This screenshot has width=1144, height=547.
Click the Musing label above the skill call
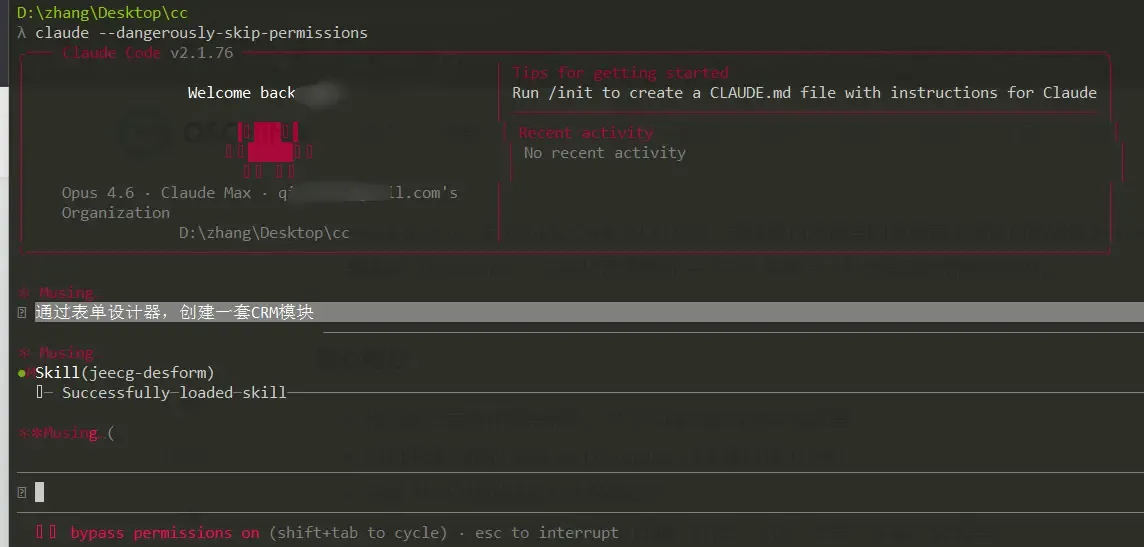coord(66,353)
